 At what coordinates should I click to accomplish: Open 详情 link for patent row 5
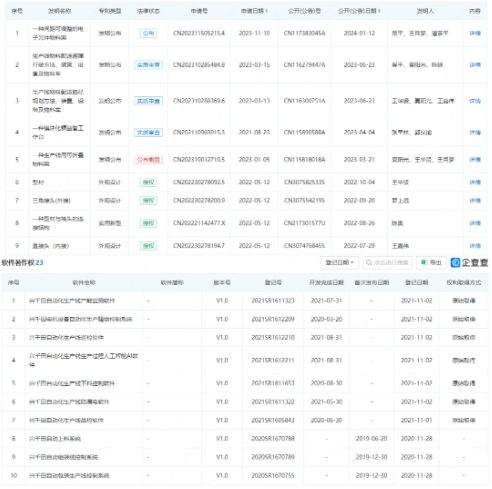[x=475, y=160]
